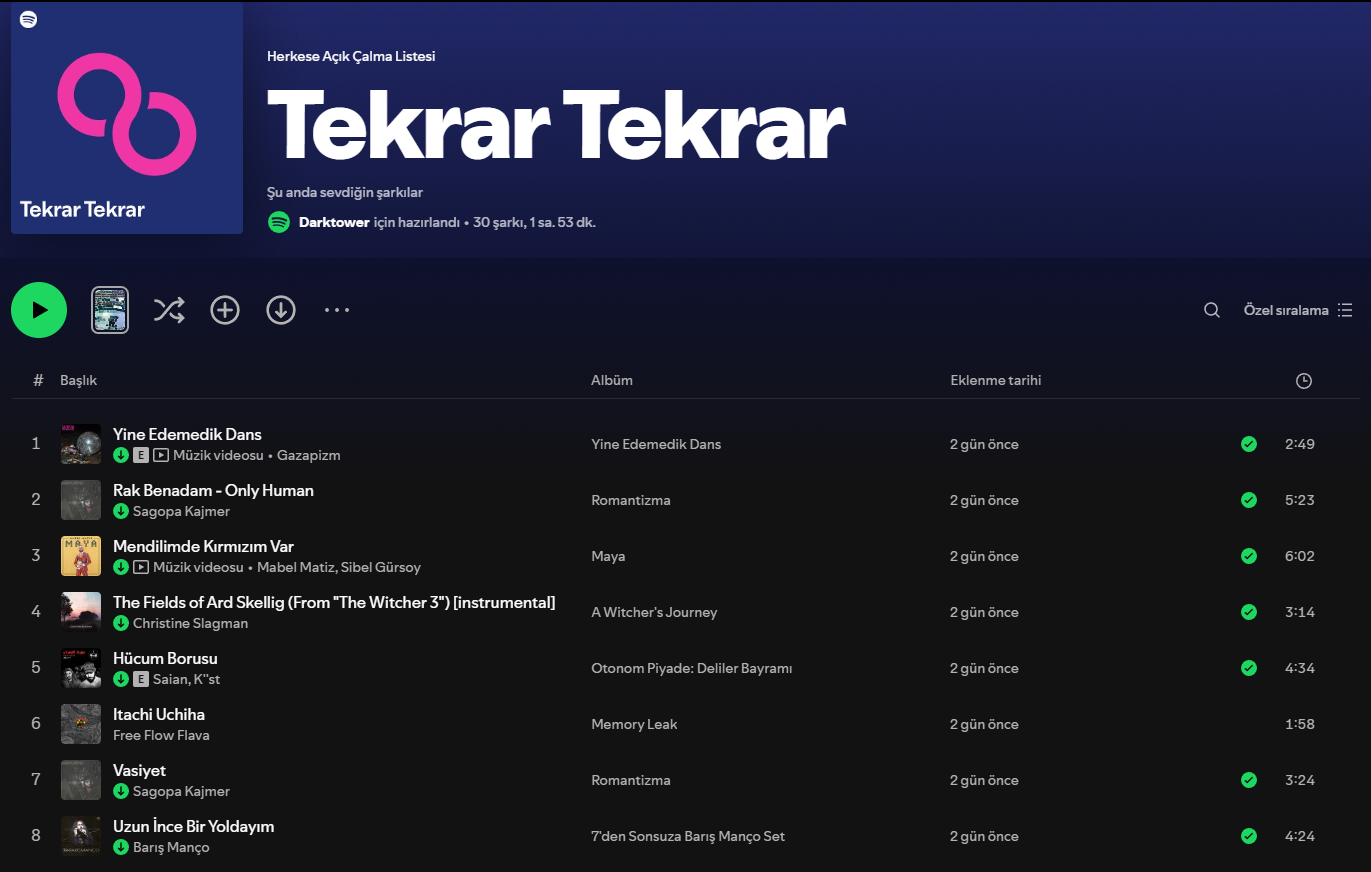Open Yine Edemedik Dans album link
The height and width of the screenshot is (872, 1371).
point(656,444)
